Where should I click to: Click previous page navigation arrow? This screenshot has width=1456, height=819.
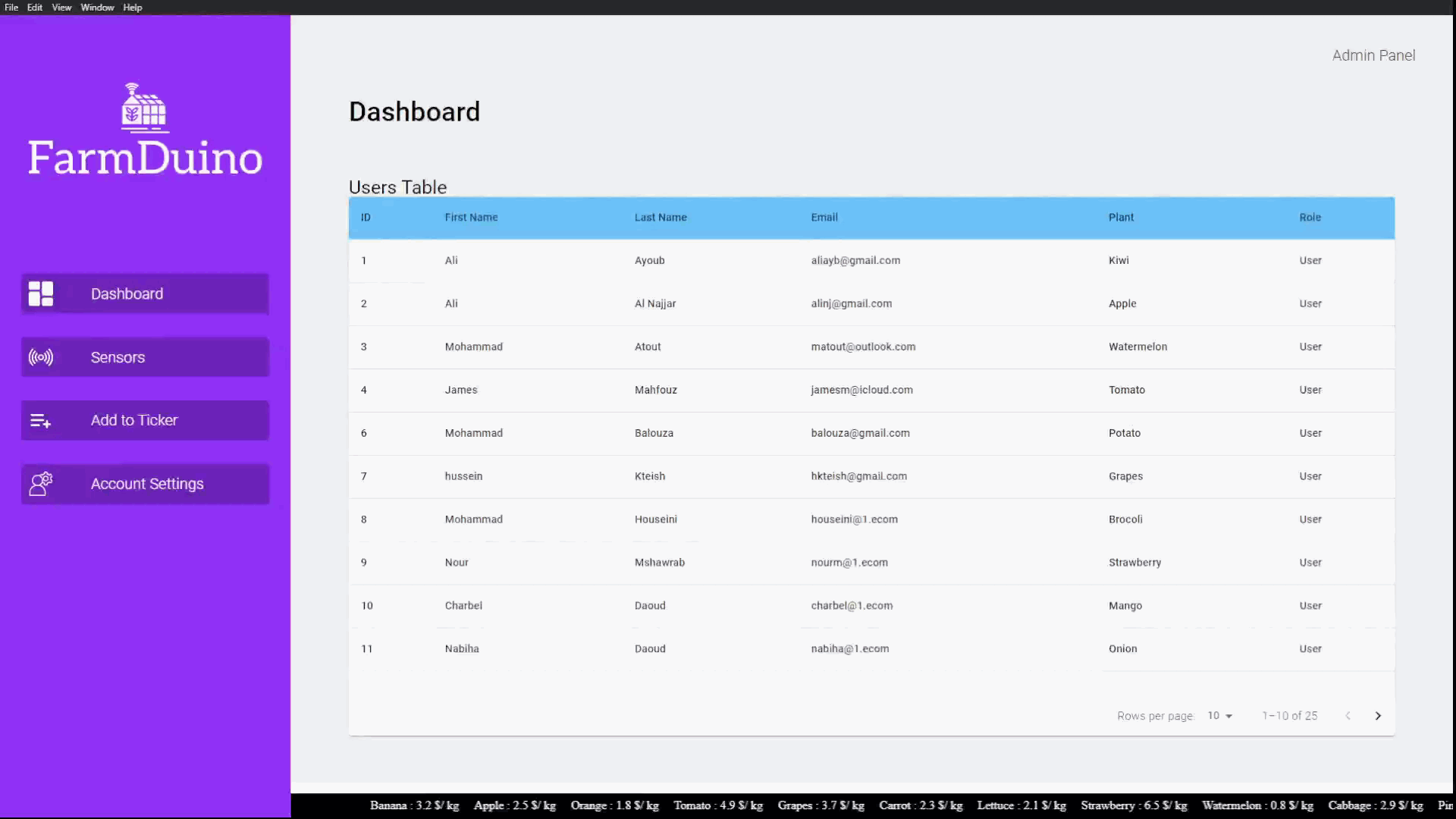[1348, 714]
